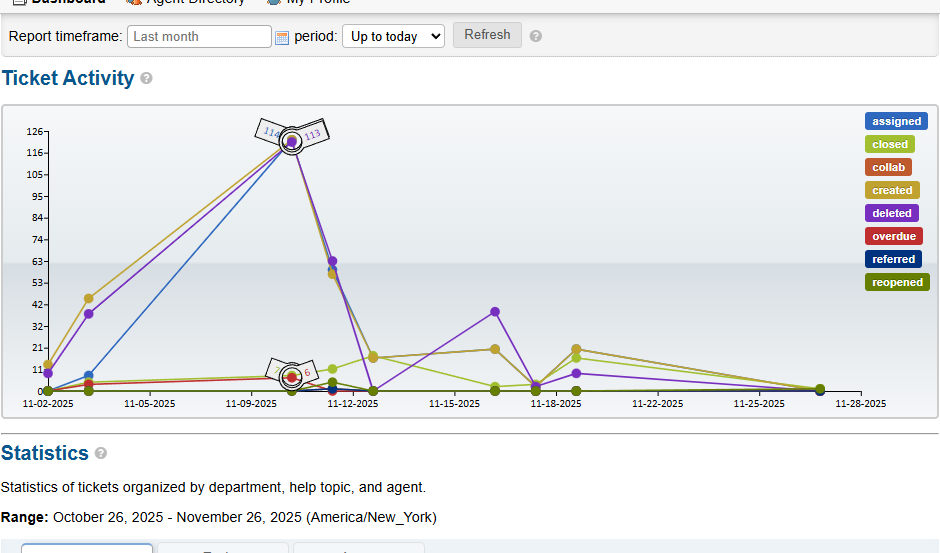Open the calendar date picker icon

pos(282,37)
